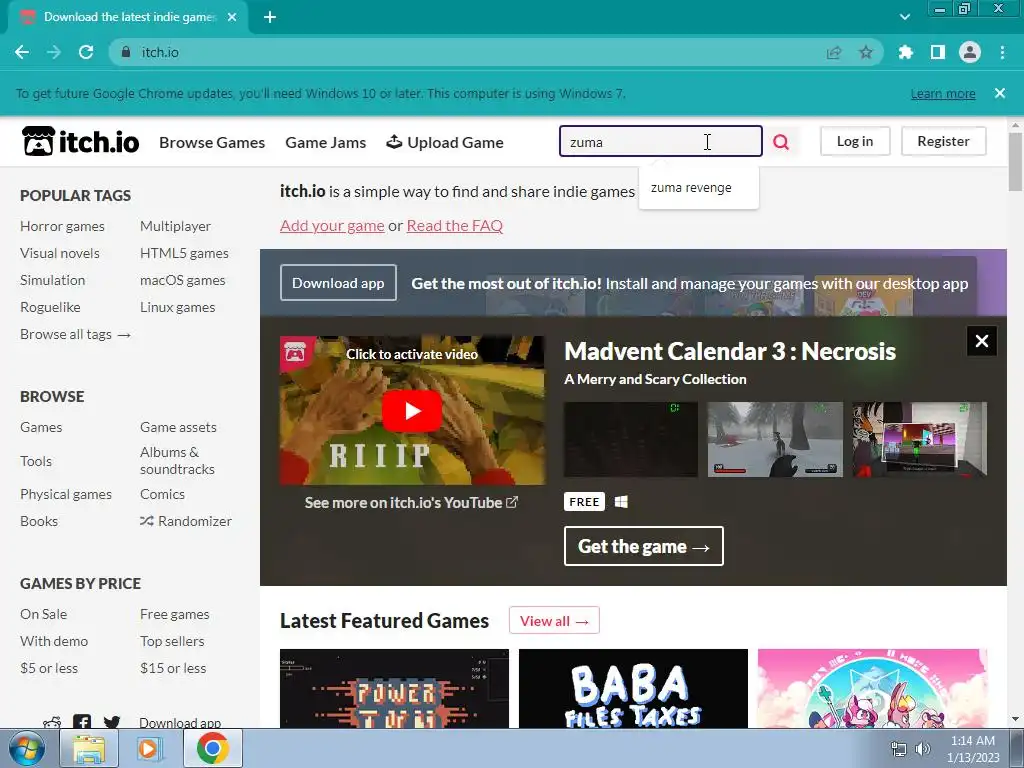
Task: Reload the itch.io page
Action: tap(86, 52)
